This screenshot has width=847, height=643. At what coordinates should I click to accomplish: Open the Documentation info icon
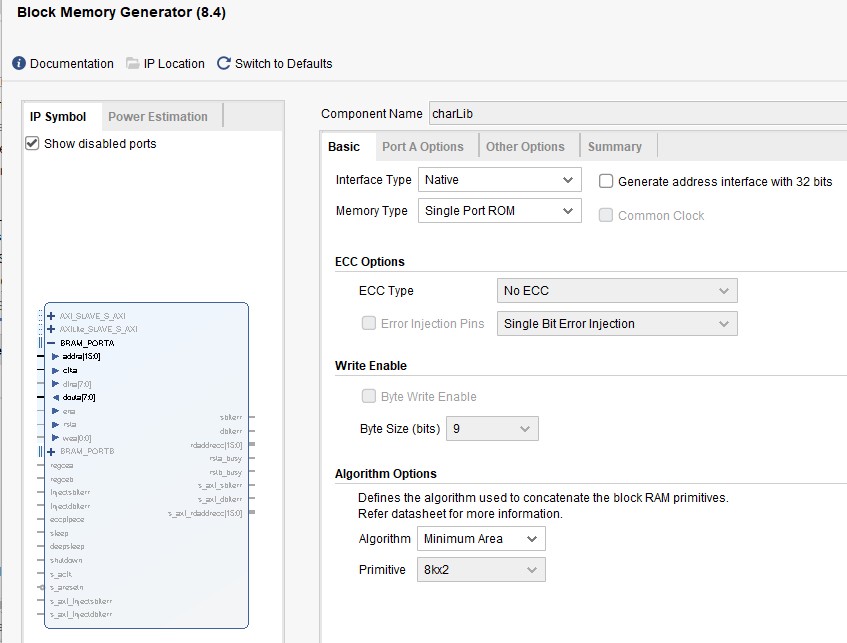[x=19, y=63]
